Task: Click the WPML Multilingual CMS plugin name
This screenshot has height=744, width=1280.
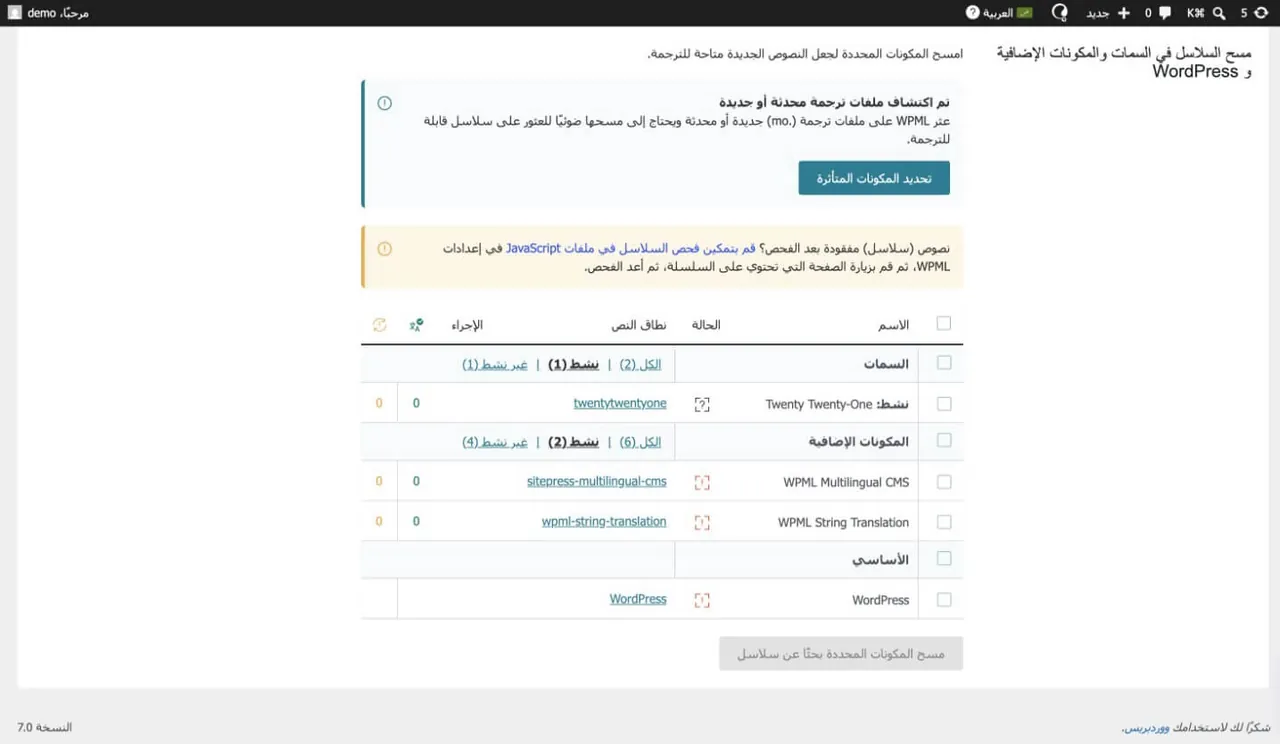Action: coord(846,482)
